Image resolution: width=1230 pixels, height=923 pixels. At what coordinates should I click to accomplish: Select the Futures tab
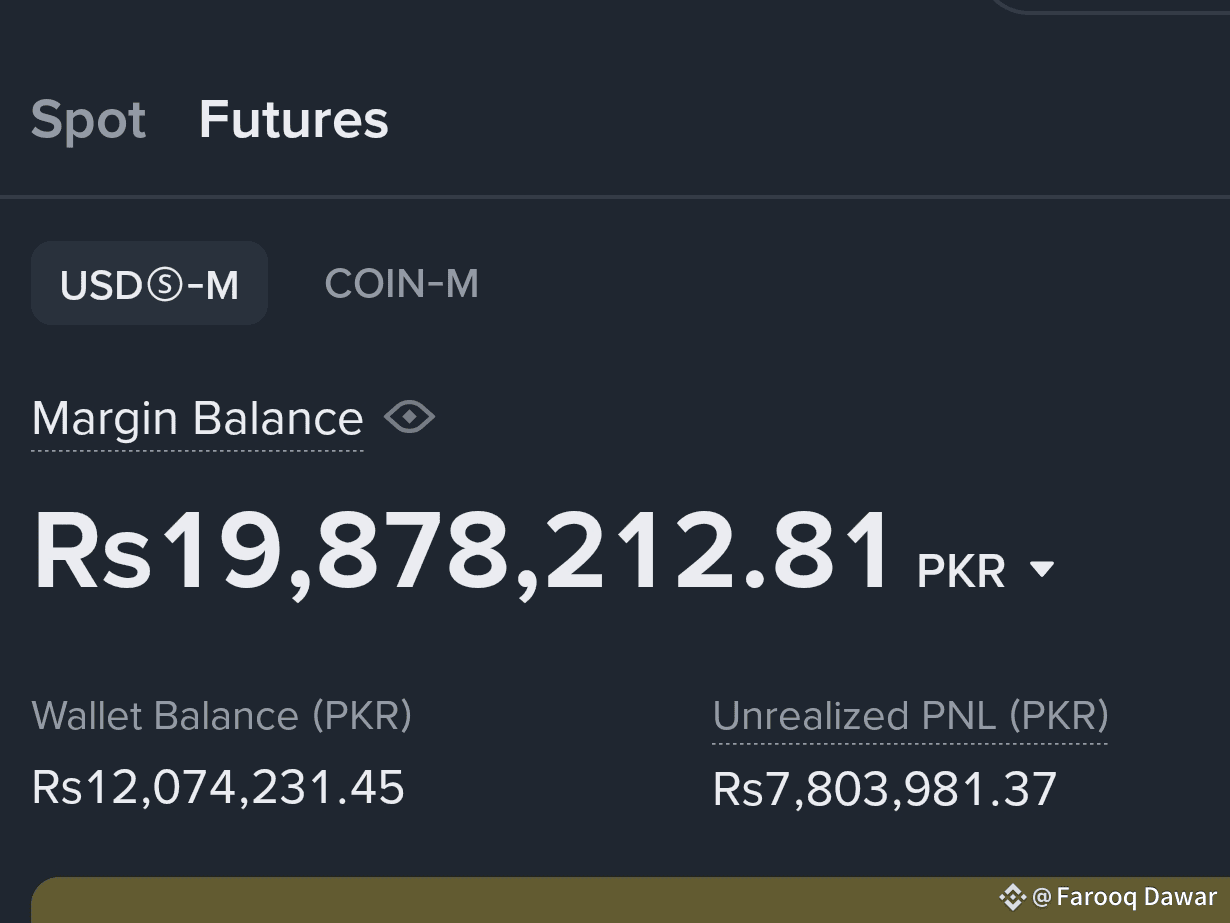coord(293,120)
